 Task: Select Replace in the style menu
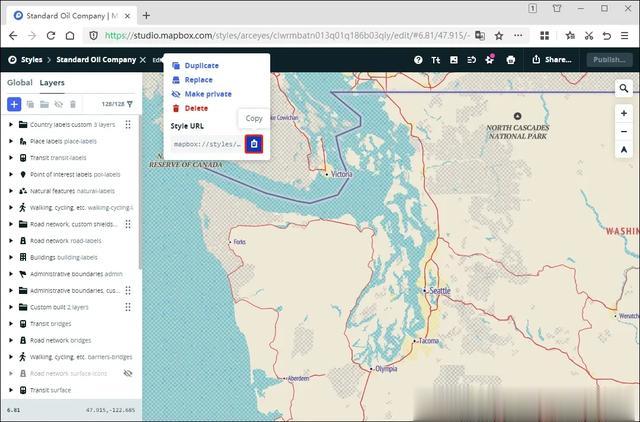(x=198, y=80)
